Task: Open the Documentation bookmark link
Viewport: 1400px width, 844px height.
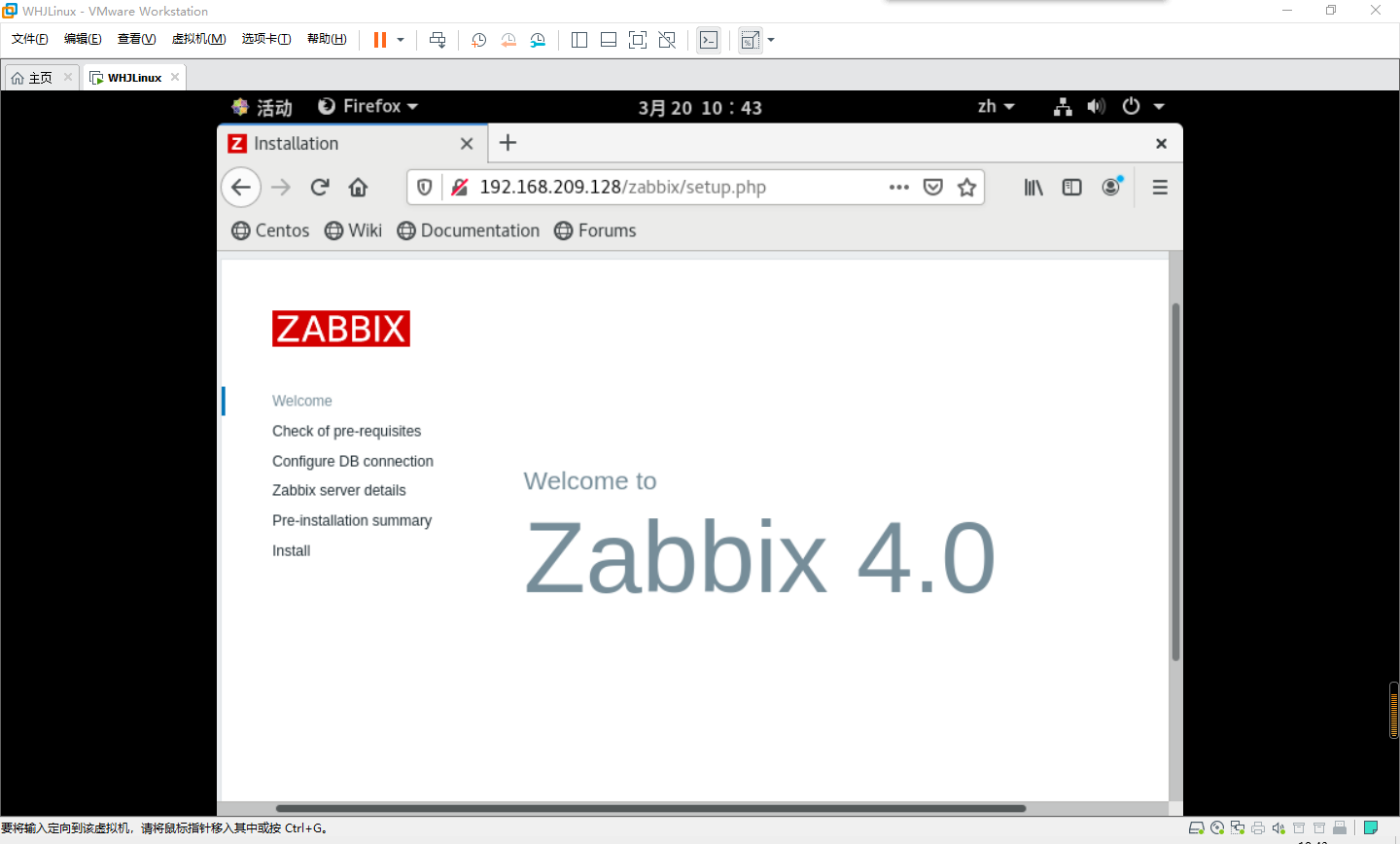Action: click(x=479, y=230)
